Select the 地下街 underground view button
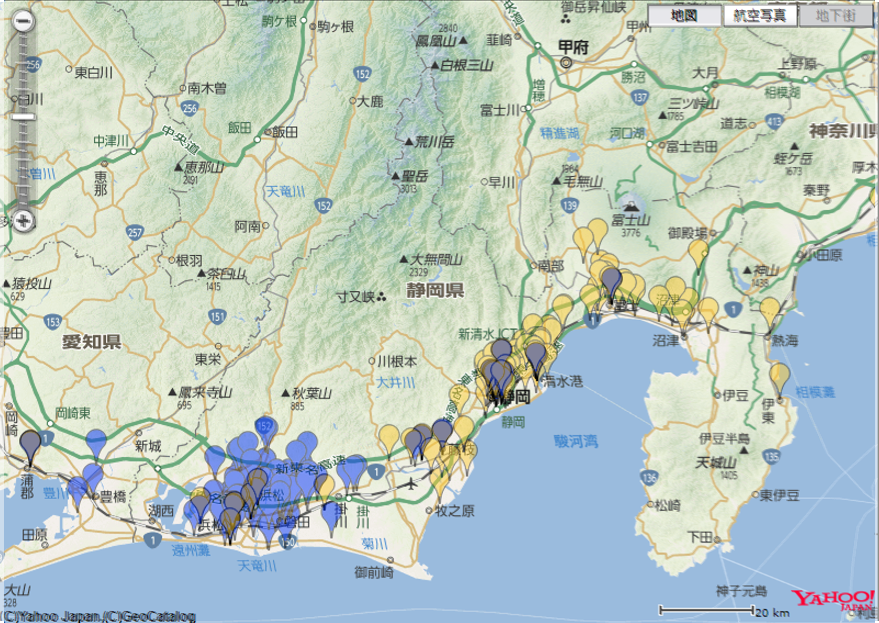 (x=835, y=15)
